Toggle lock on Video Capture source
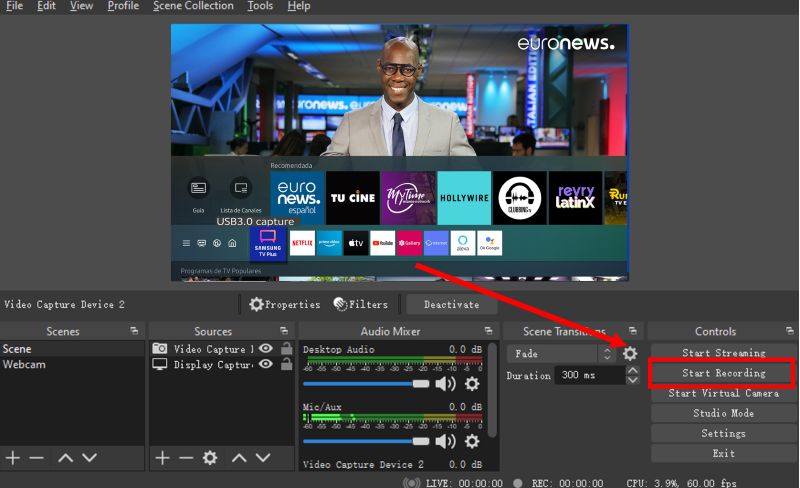The image size is (800, 488). coord(287,348)
